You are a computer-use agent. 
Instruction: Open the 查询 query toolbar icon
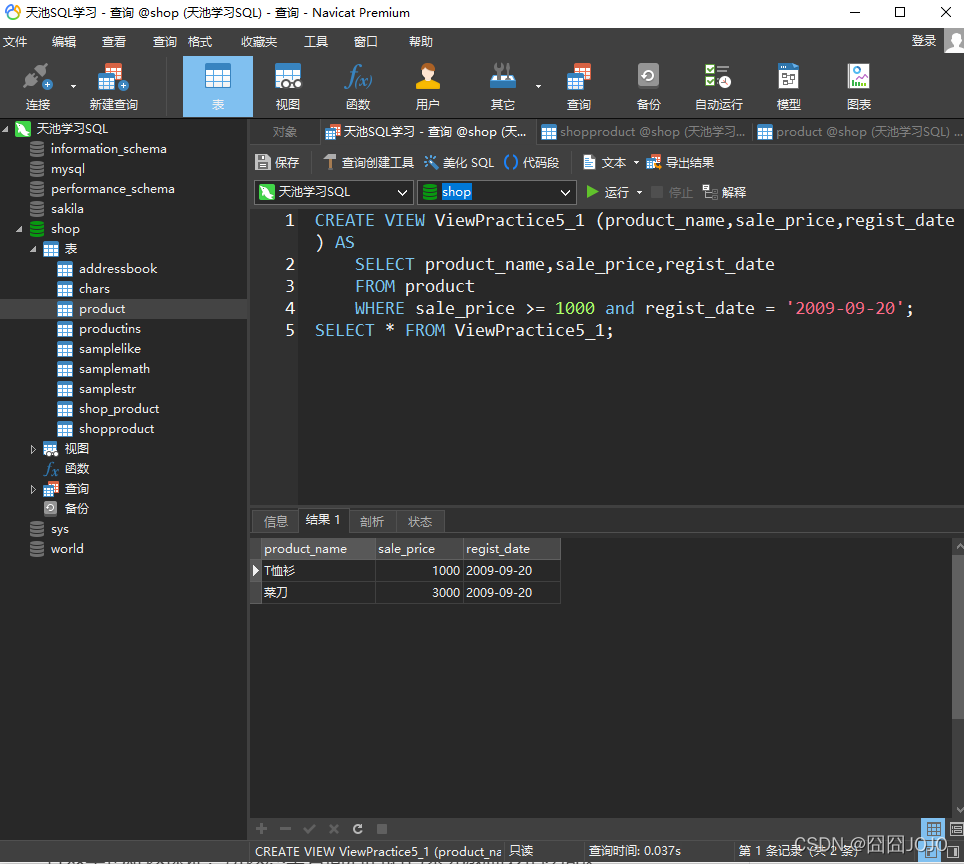[579, 86]
